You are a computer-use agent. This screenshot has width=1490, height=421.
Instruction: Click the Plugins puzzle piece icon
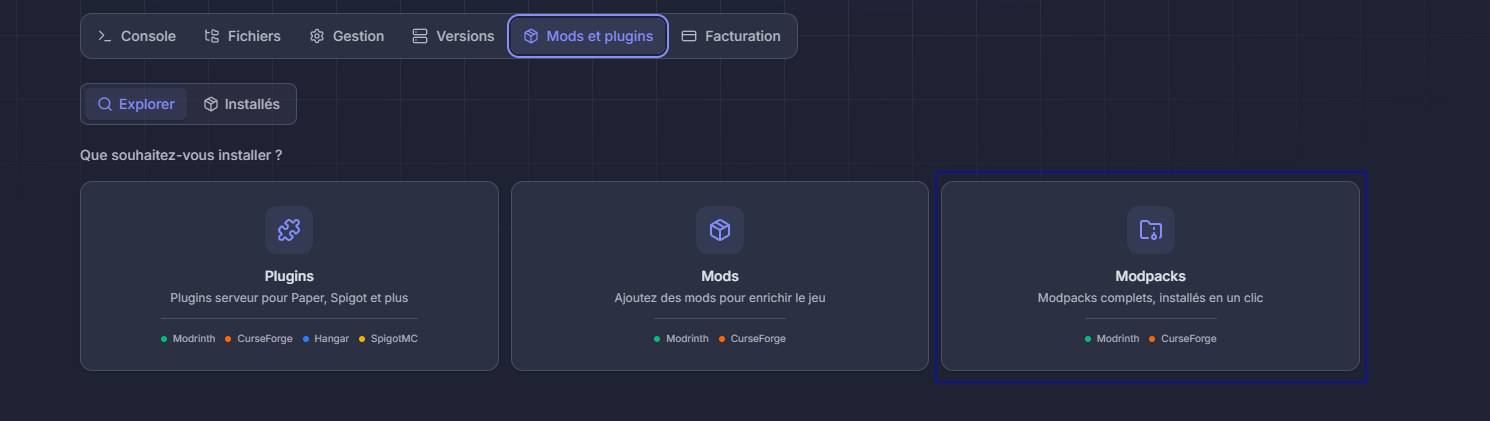(289, 230)
